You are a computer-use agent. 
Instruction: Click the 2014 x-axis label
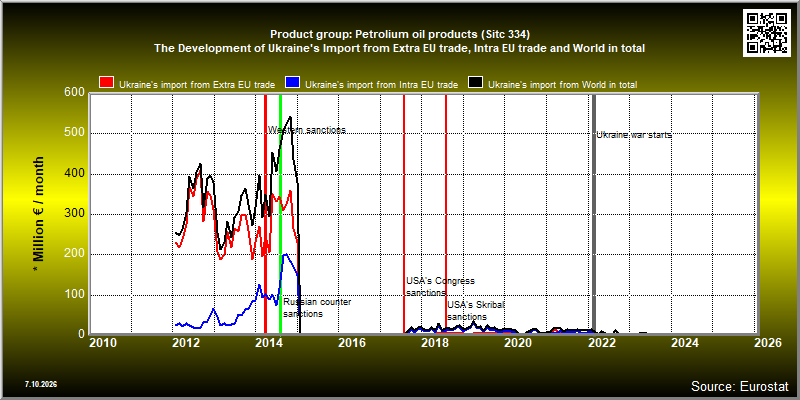(x=269, y=343)
